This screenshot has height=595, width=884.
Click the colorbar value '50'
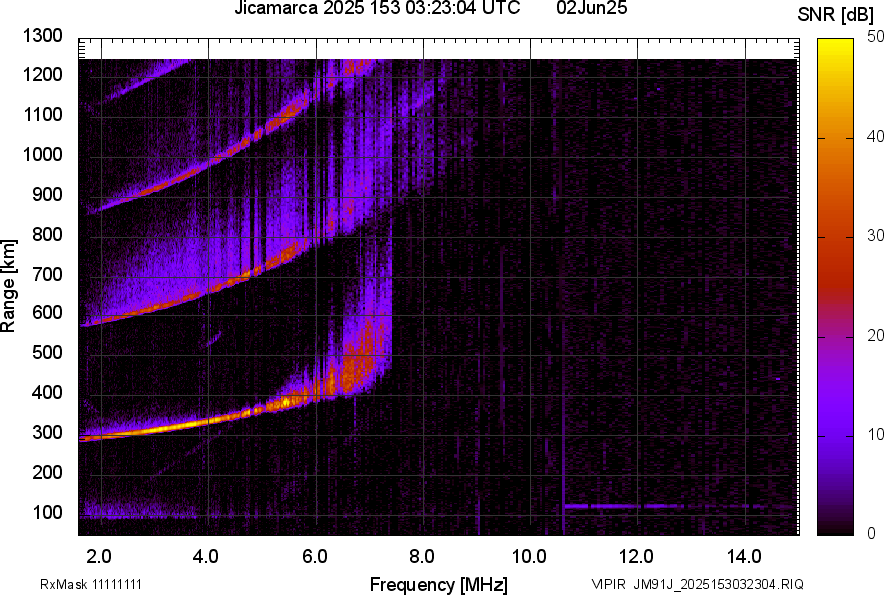click(x=875, y=37)
